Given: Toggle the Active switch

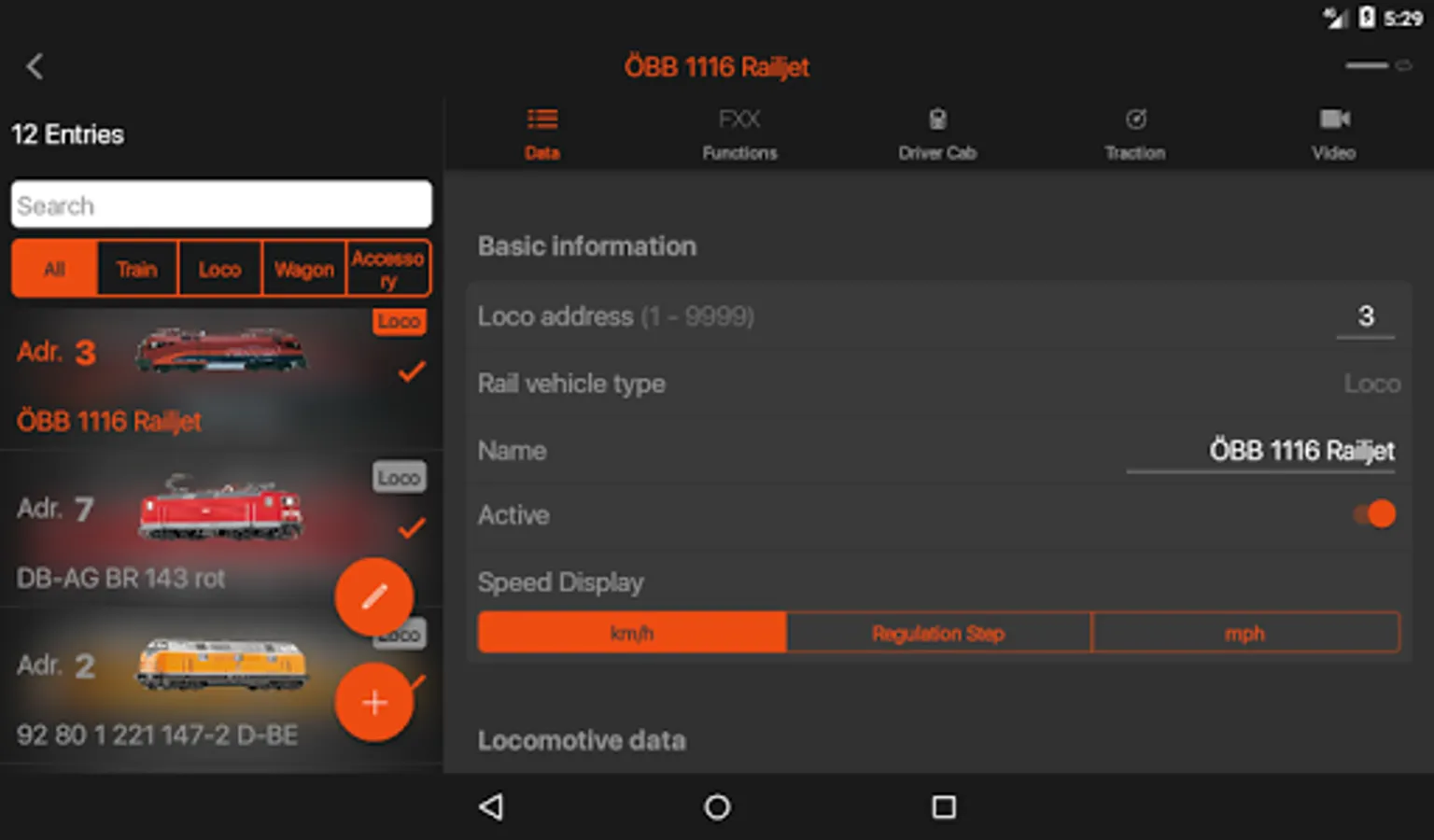Looking at the screenshot, I should coord(1375,513).
